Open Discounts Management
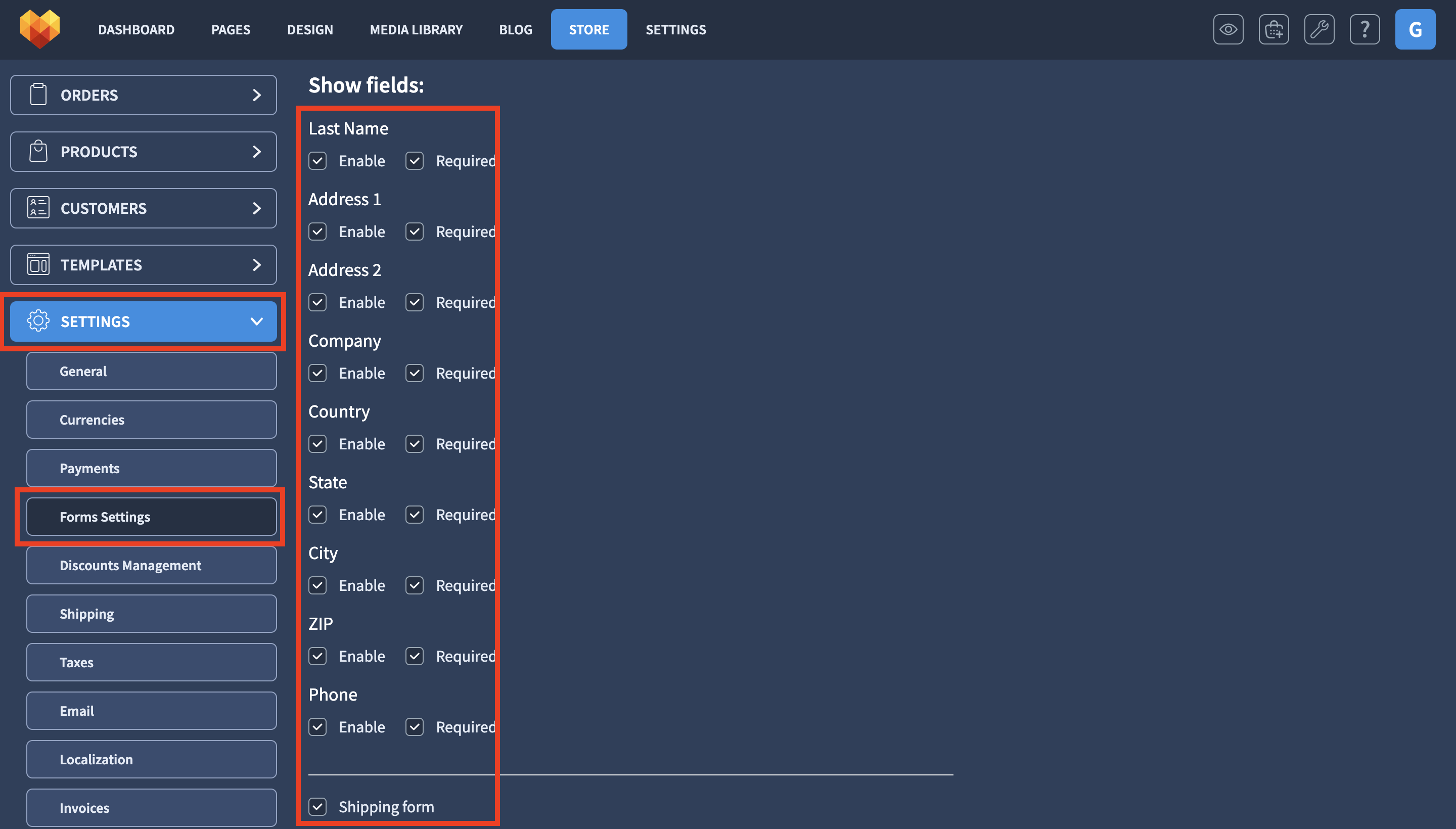Screen dimensions: 1456x829 [152, 565]
